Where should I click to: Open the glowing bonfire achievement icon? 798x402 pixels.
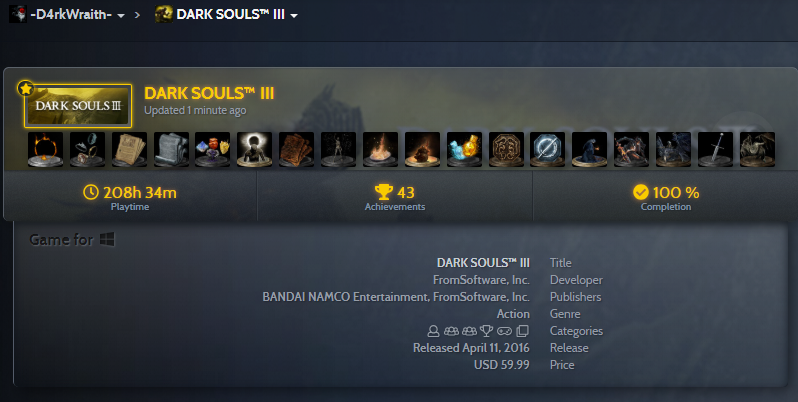coord(381,150)
